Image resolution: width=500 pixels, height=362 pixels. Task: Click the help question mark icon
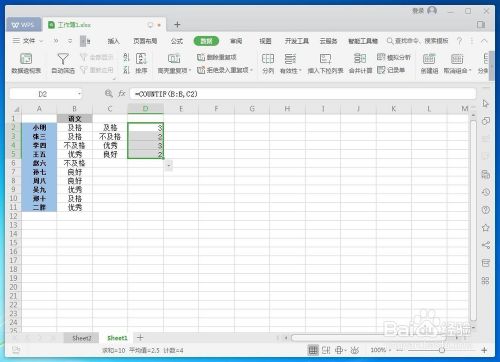459,41
